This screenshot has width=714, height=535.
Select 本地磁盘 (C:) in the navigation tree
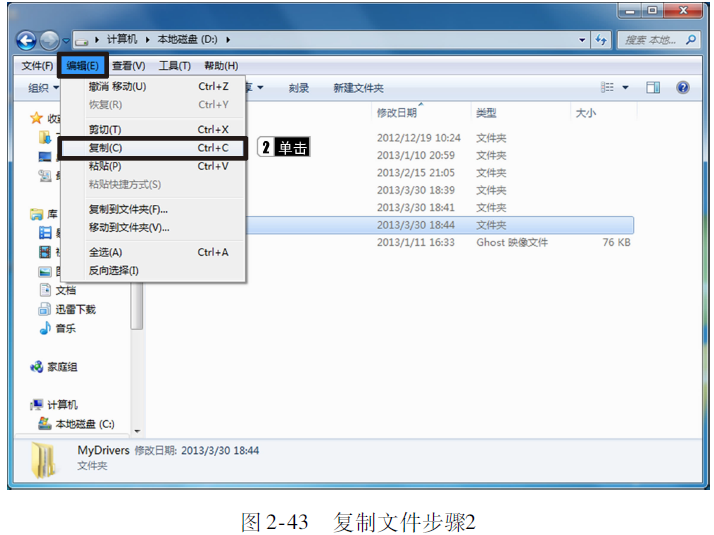[x=85, y=424]
